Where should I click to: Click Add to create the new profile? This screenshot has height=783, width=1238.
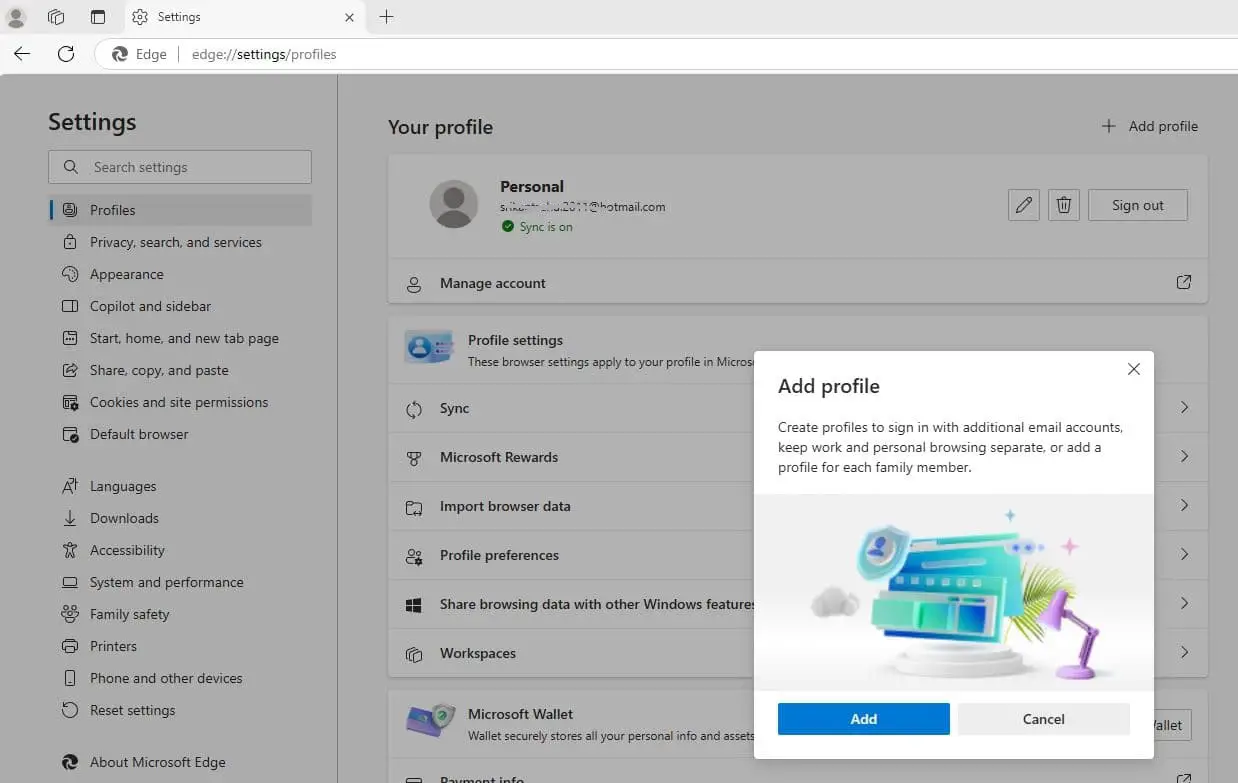(x=862, y=718)
